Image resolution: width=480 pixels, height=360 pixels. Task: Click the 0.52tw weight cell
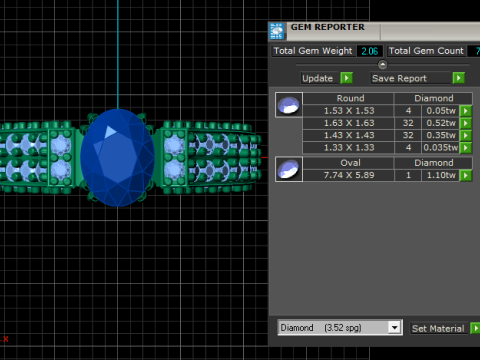pyautogui.click(x=440, y=123)
